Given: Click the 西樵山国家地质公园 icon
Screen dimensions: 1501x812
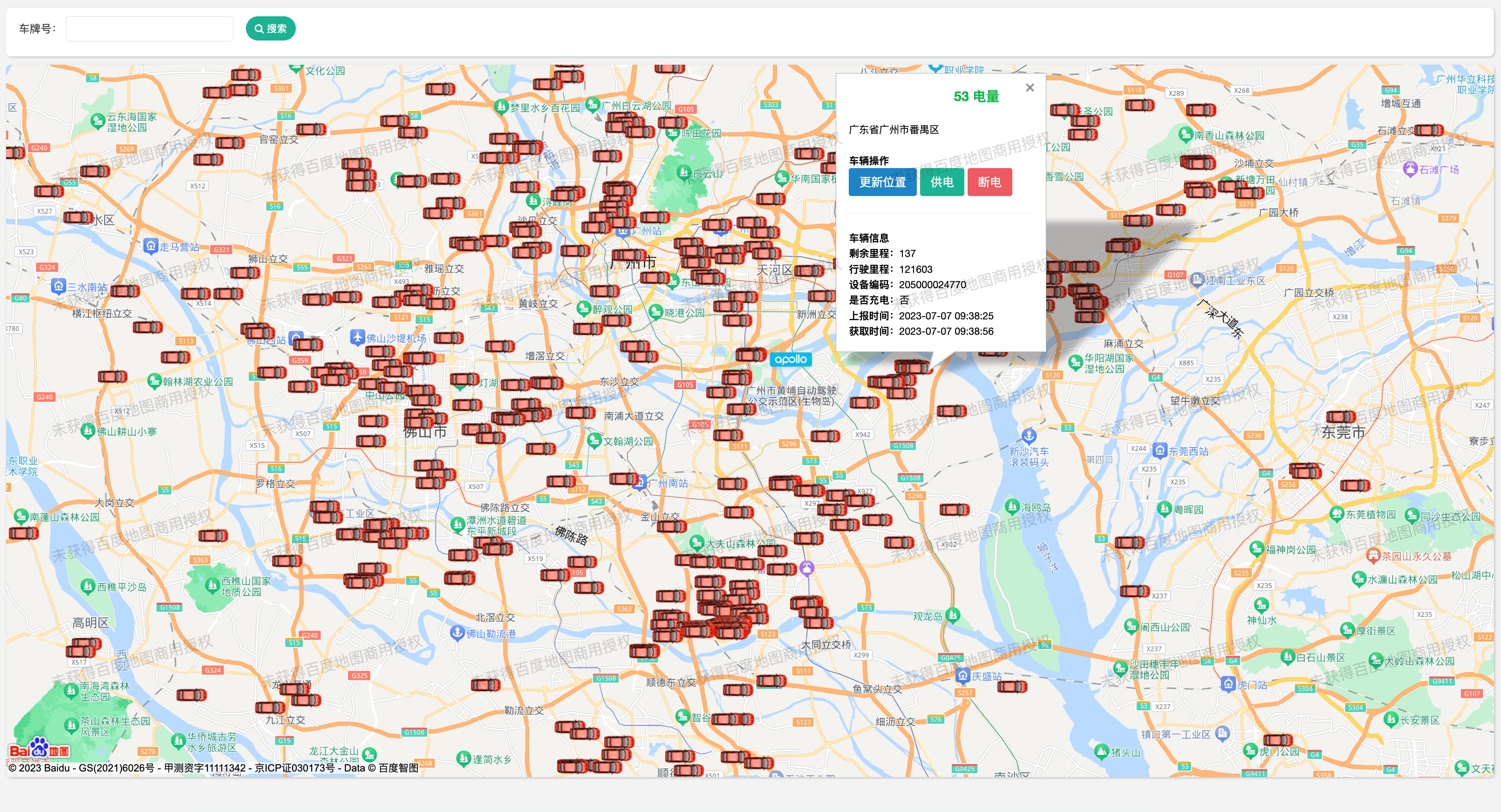Looking at the screenshot, I should [x=212, y=585].
